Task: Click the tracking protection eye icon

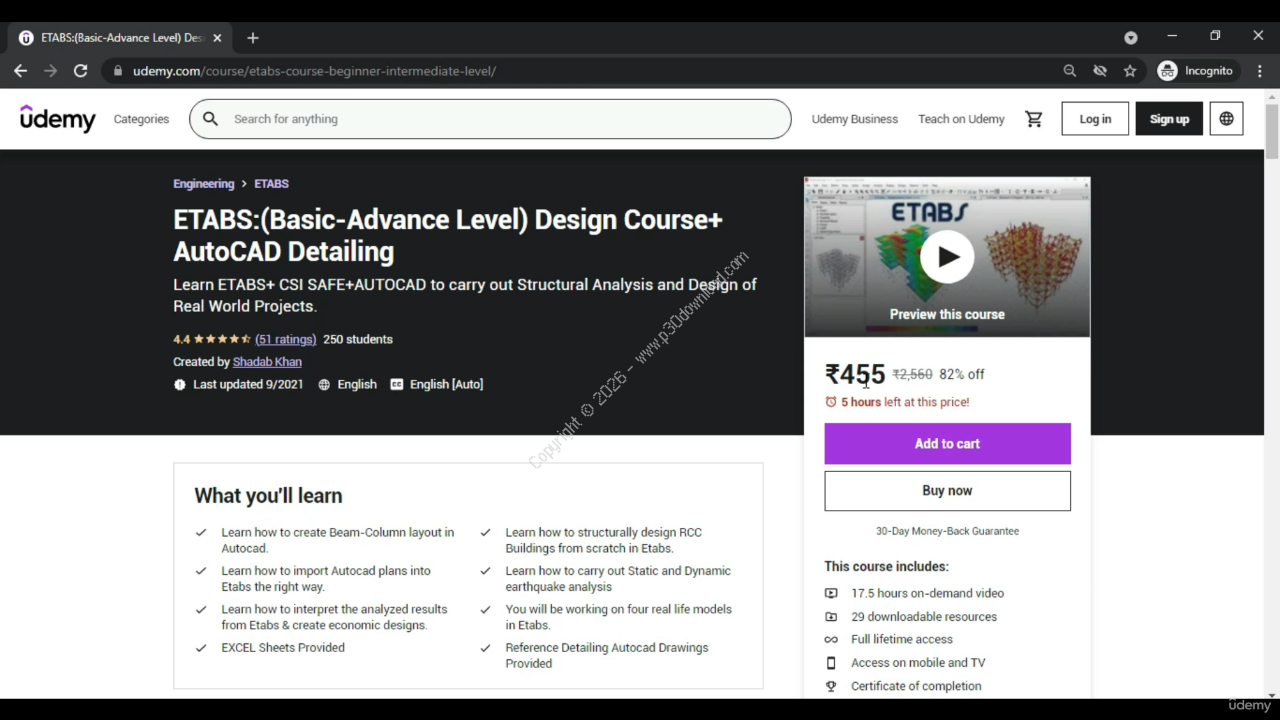Action: click(x=1100, y=71)
